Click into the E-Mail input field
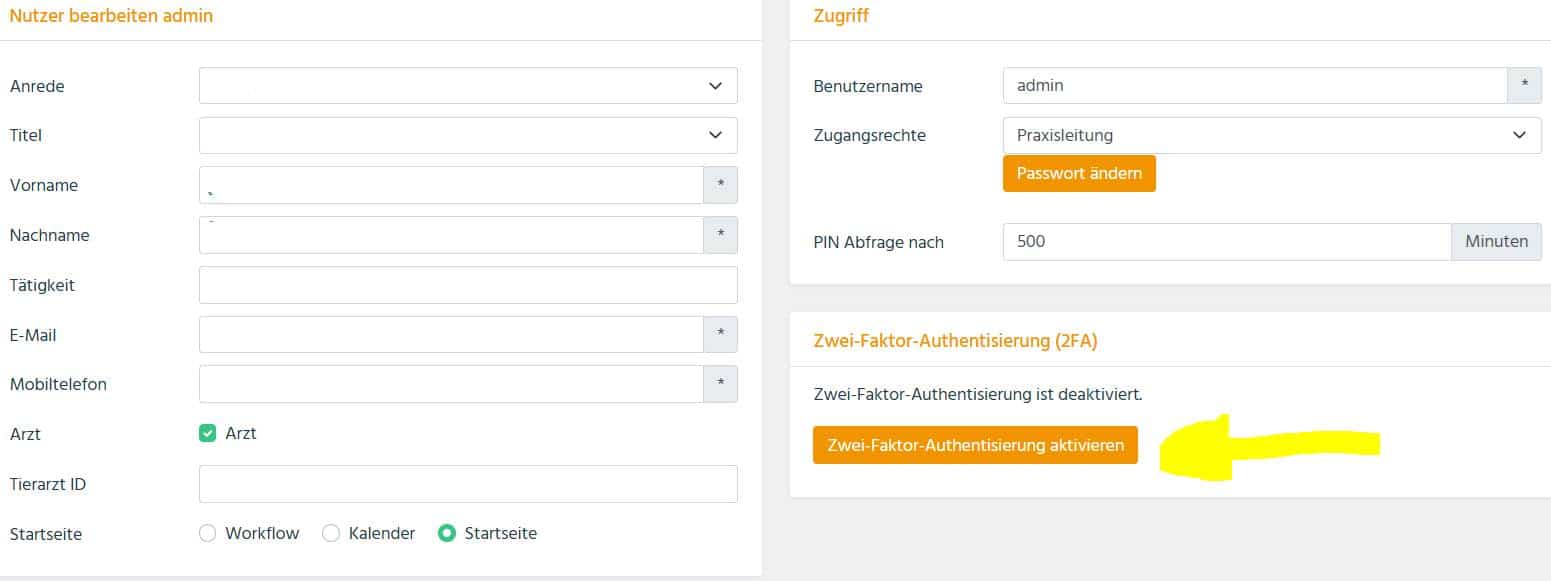1551x581 pixels. tap(451, 335)
